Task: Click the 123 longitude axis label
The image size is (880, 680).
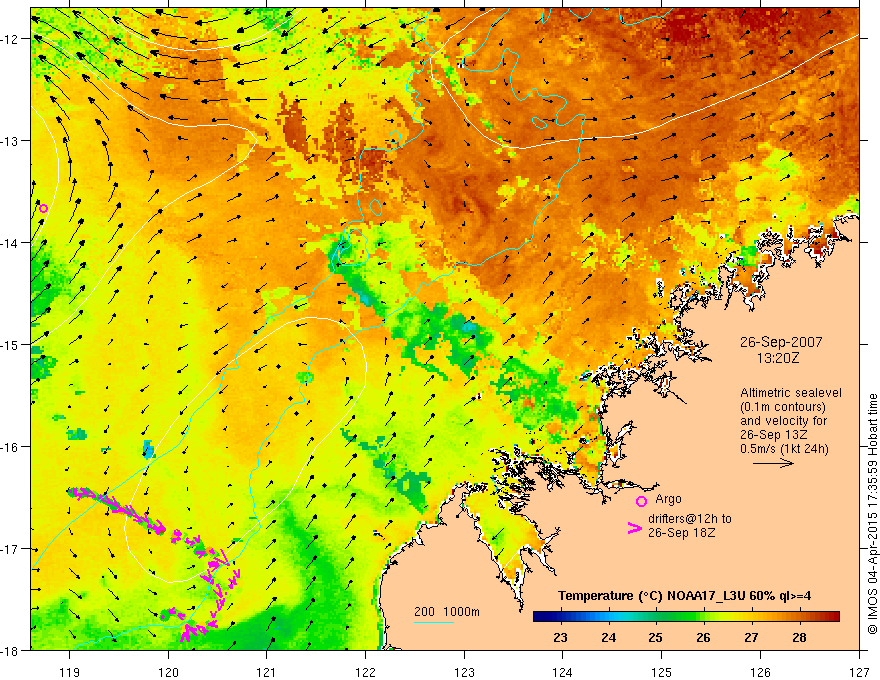Action: (464, 672)
